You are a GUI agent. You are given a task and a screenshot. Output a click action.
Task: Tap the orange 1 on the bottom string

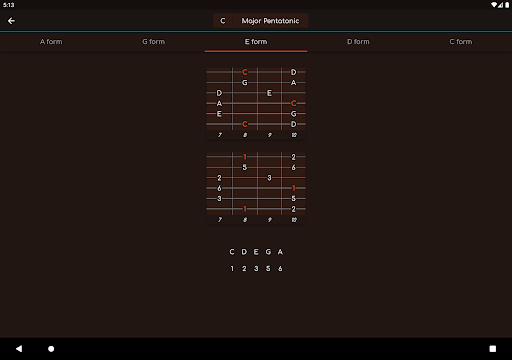[x=245, y=209]
